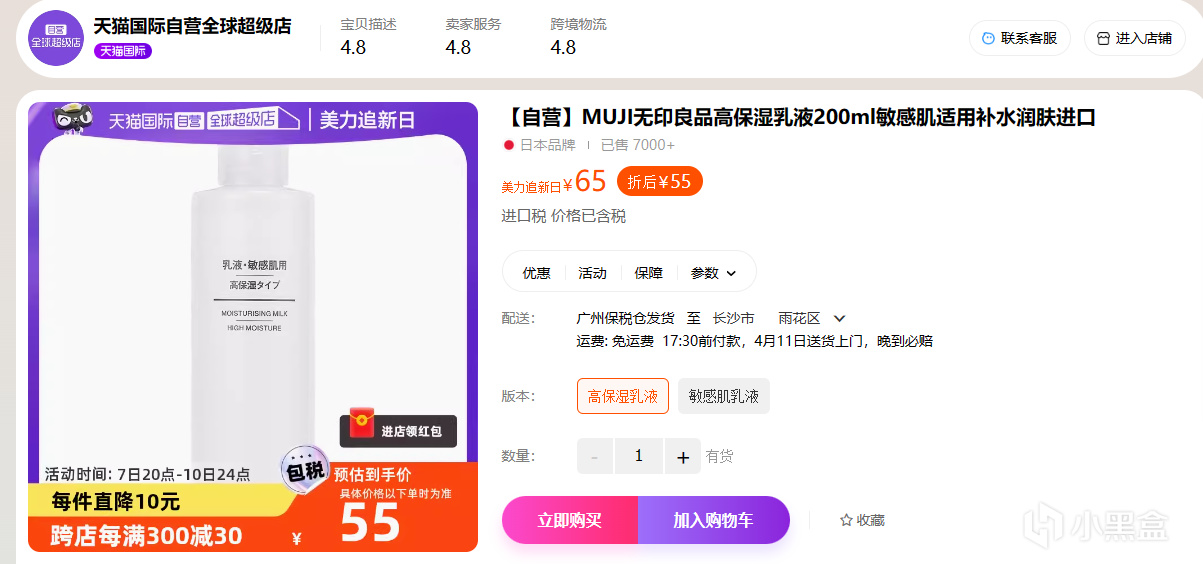Save the item with 收藏

[x=862, y=520]
